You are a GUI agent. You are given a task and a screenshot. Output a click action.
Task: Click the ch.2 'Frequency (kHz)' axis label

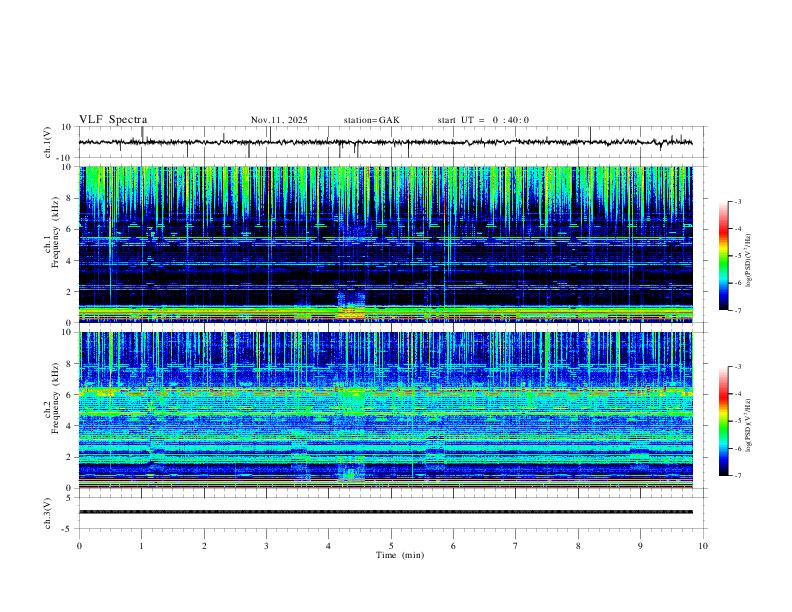55,398
